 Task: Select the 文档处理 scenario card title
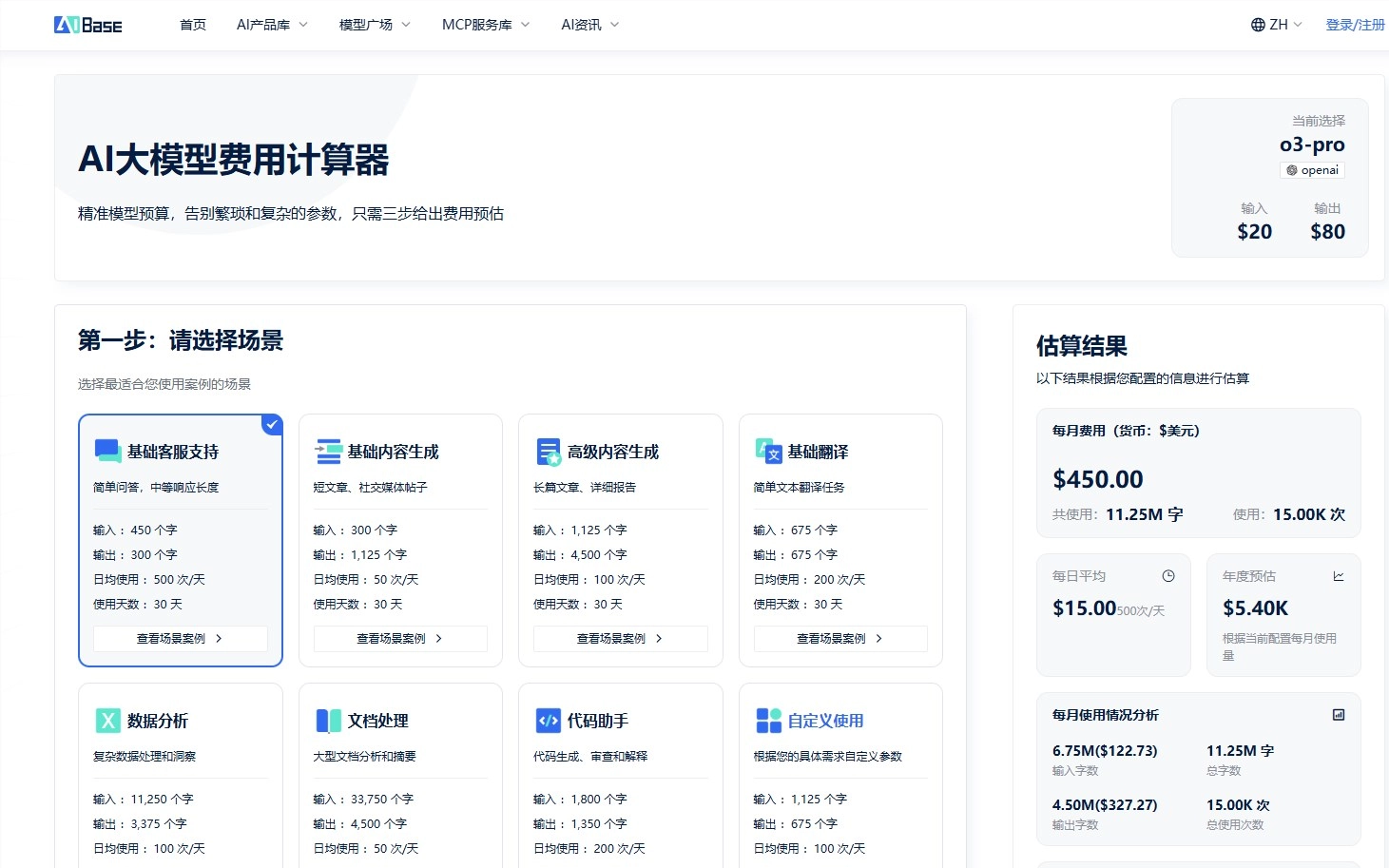[x=377, y=721]
